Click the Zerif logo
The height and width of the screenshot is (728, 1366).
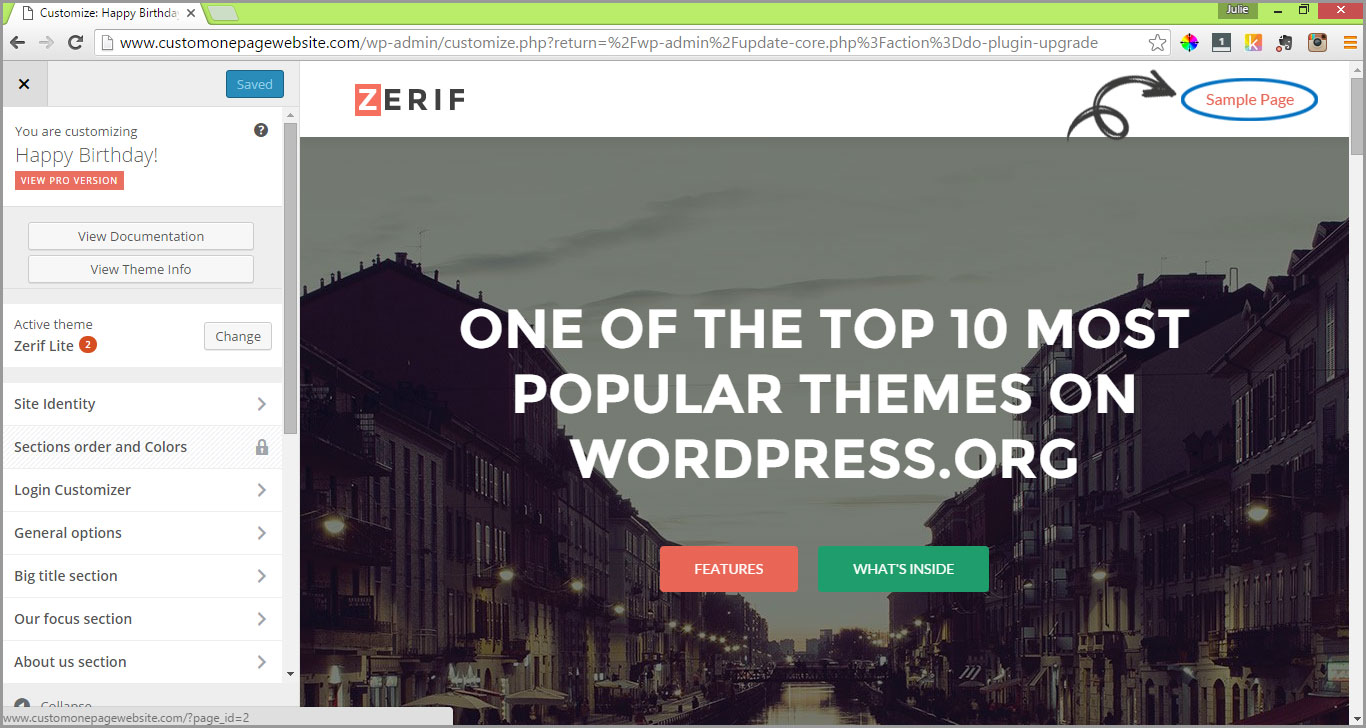point(410,99)
